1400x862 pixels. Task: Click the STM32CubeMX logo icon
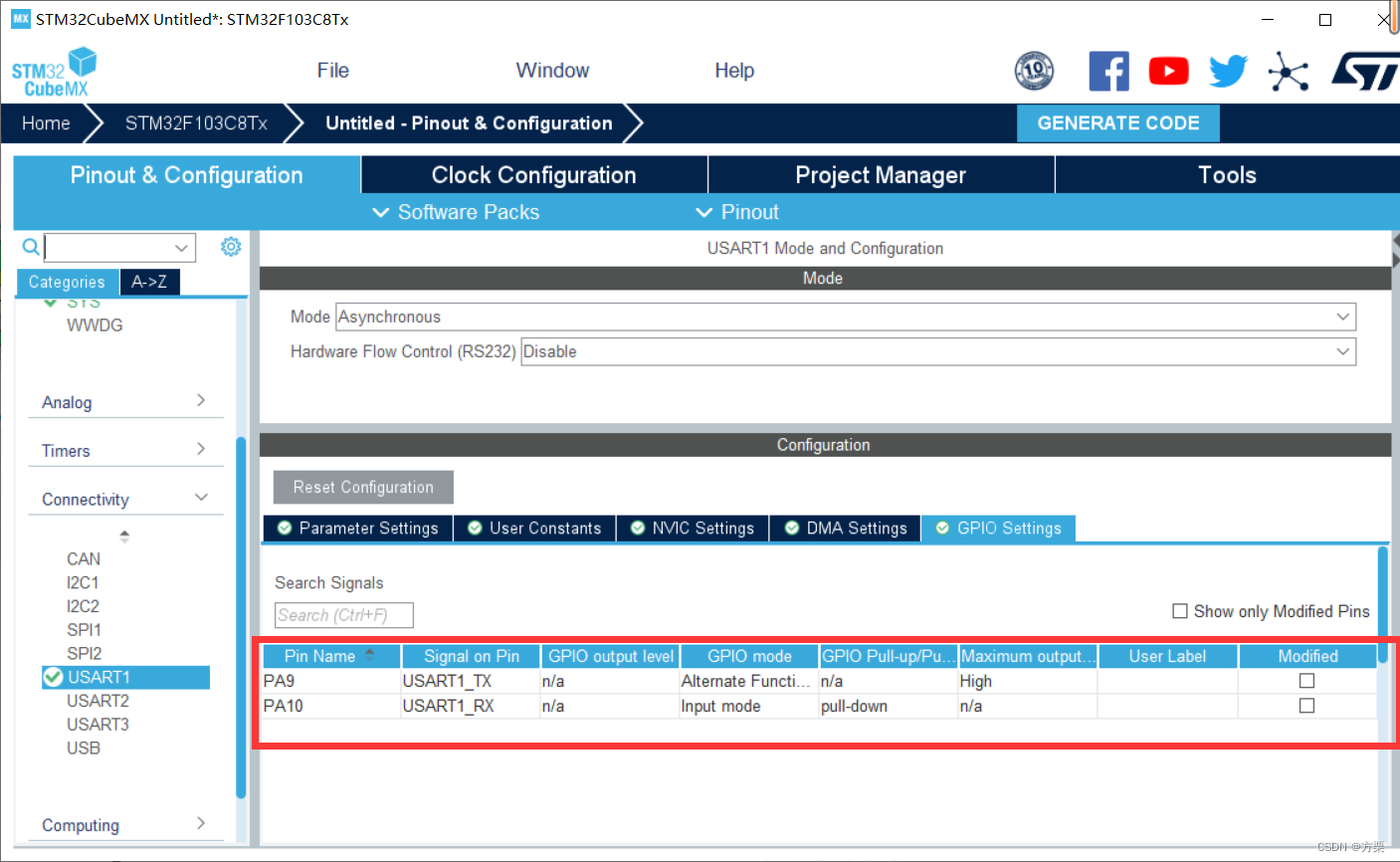point(54,72)
